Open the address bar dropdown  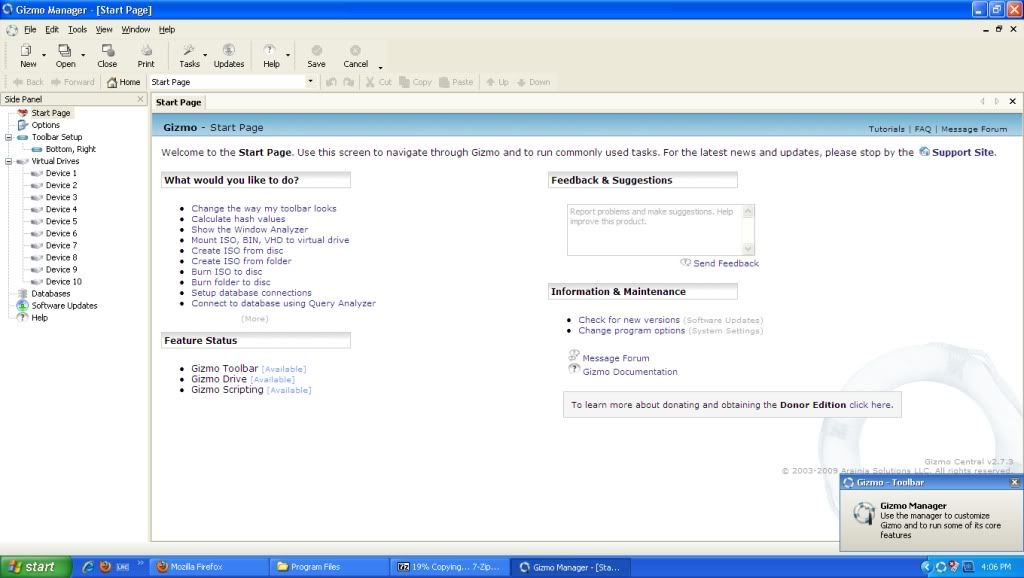coord(310,82)
